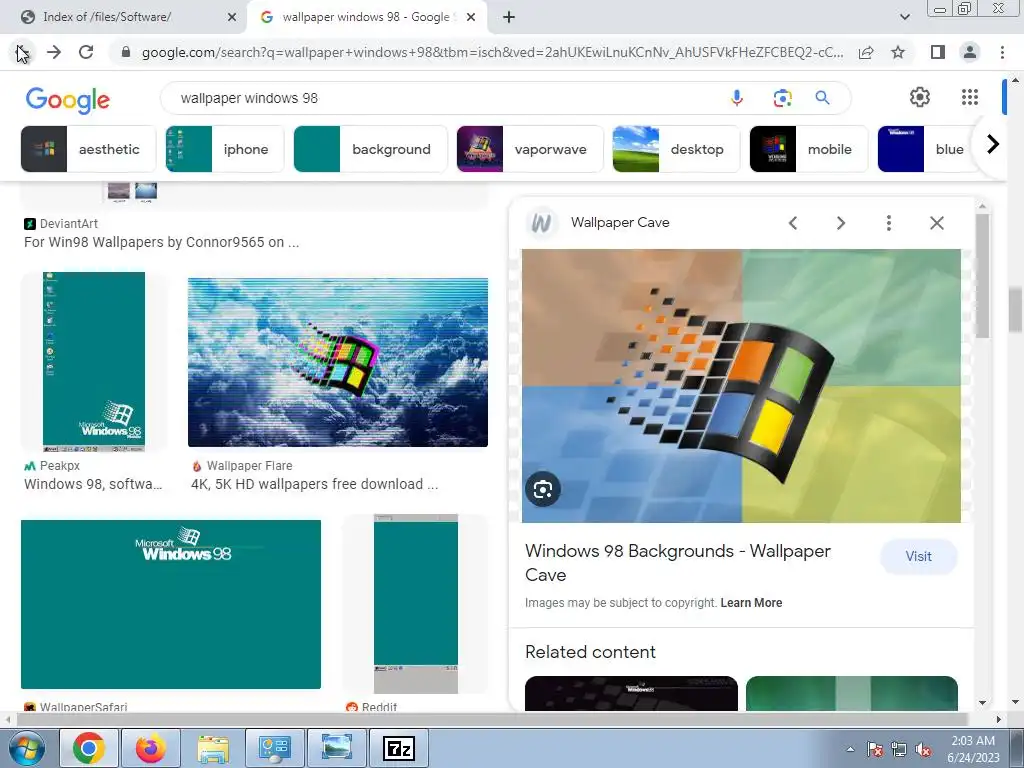
Task: Select the wide teal Windows 98 thumbnail
Action: 170,604
